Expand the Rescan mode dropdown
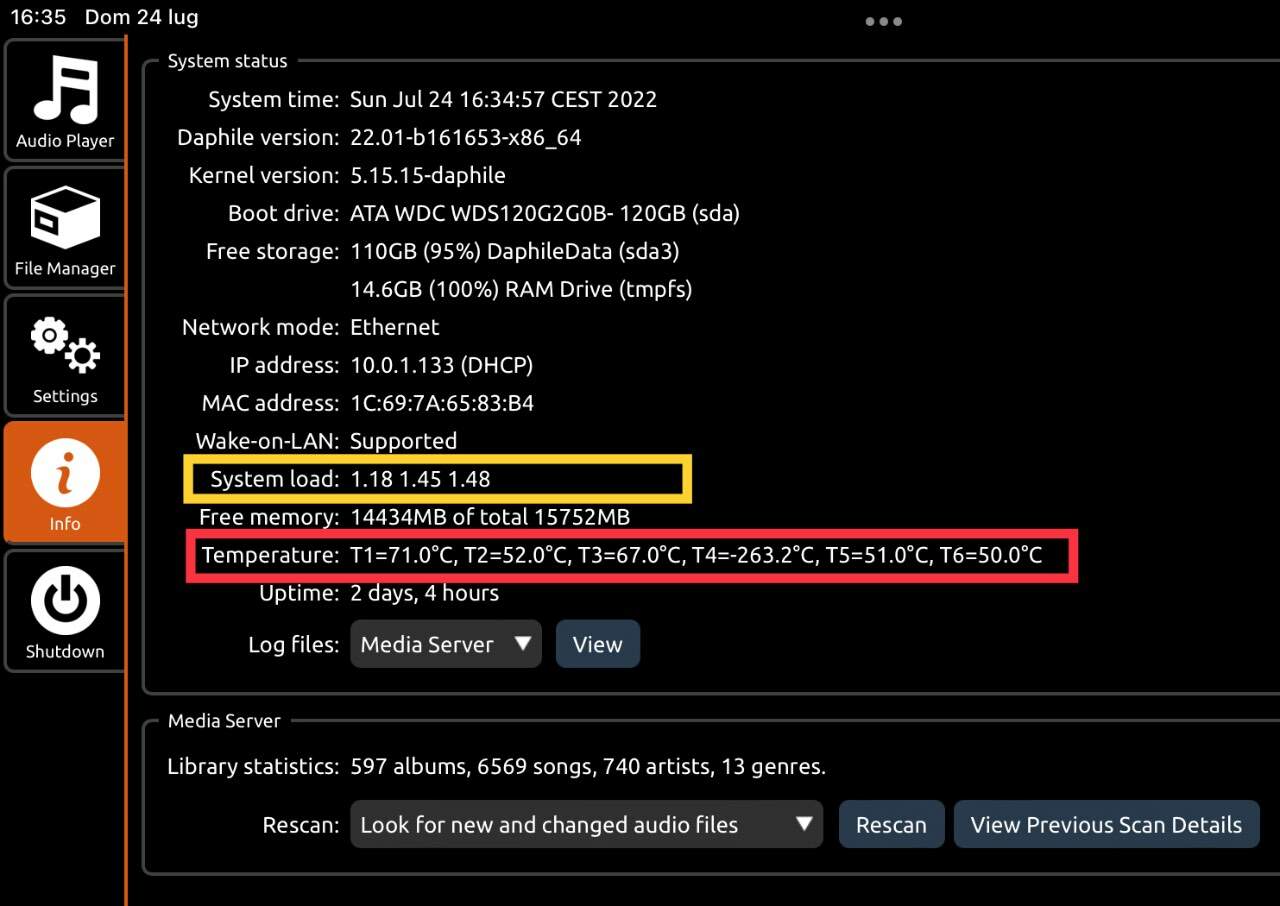This screenshot has width=1280, height=906. pyautogui.click(x=586, y=825)
